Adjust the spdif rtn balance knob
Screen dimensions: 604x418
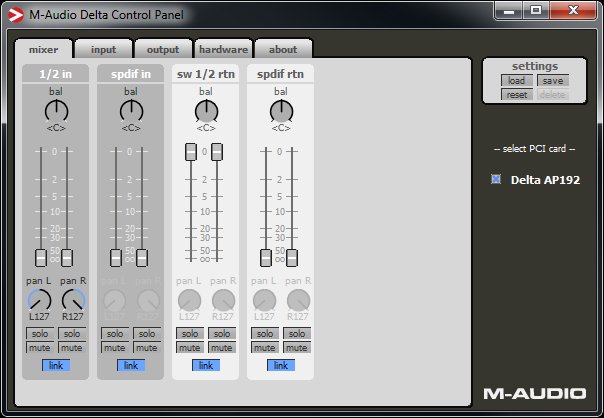(281, 111)
